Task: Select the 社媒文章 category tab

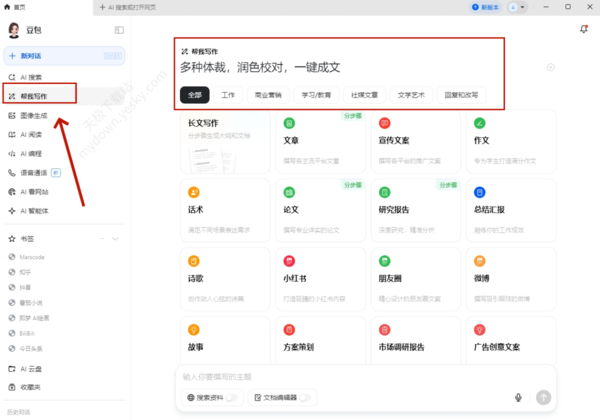Action: [x=364, y=95]
